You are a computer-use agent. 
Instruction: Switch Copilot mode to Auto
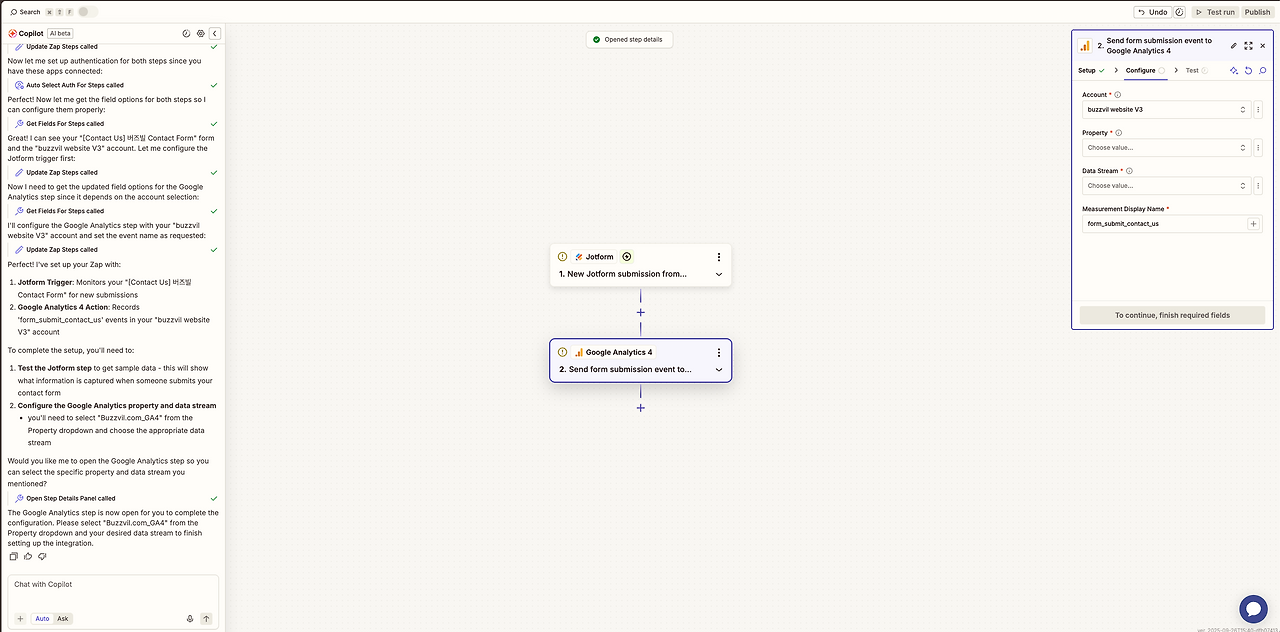coord(42,619)
